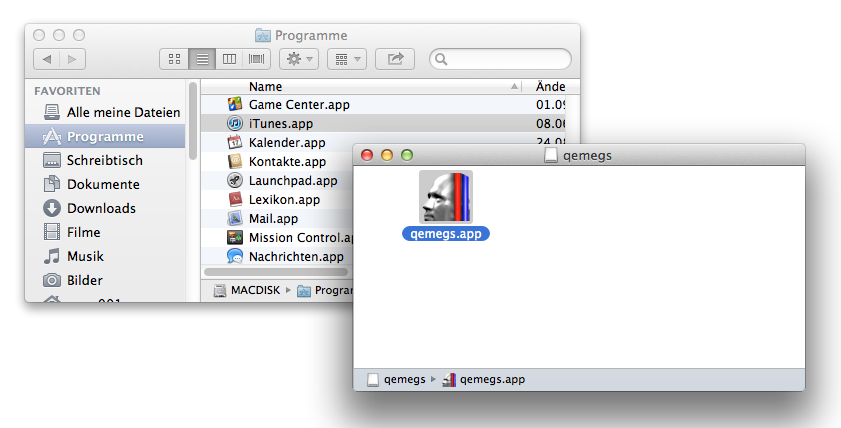Switch to Cover Flow view
The width and height of the screenshot is (841, 428).
pyautogui.click(x=257, y=59)
